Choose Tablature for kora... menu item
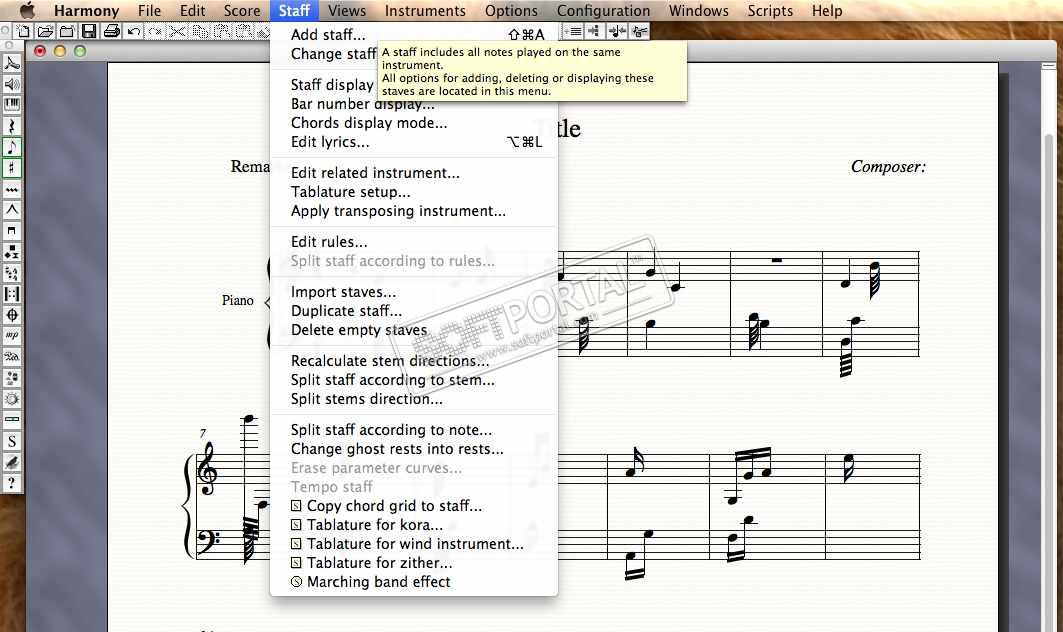This screenshot has height=632, width=1063. point(414,526)
